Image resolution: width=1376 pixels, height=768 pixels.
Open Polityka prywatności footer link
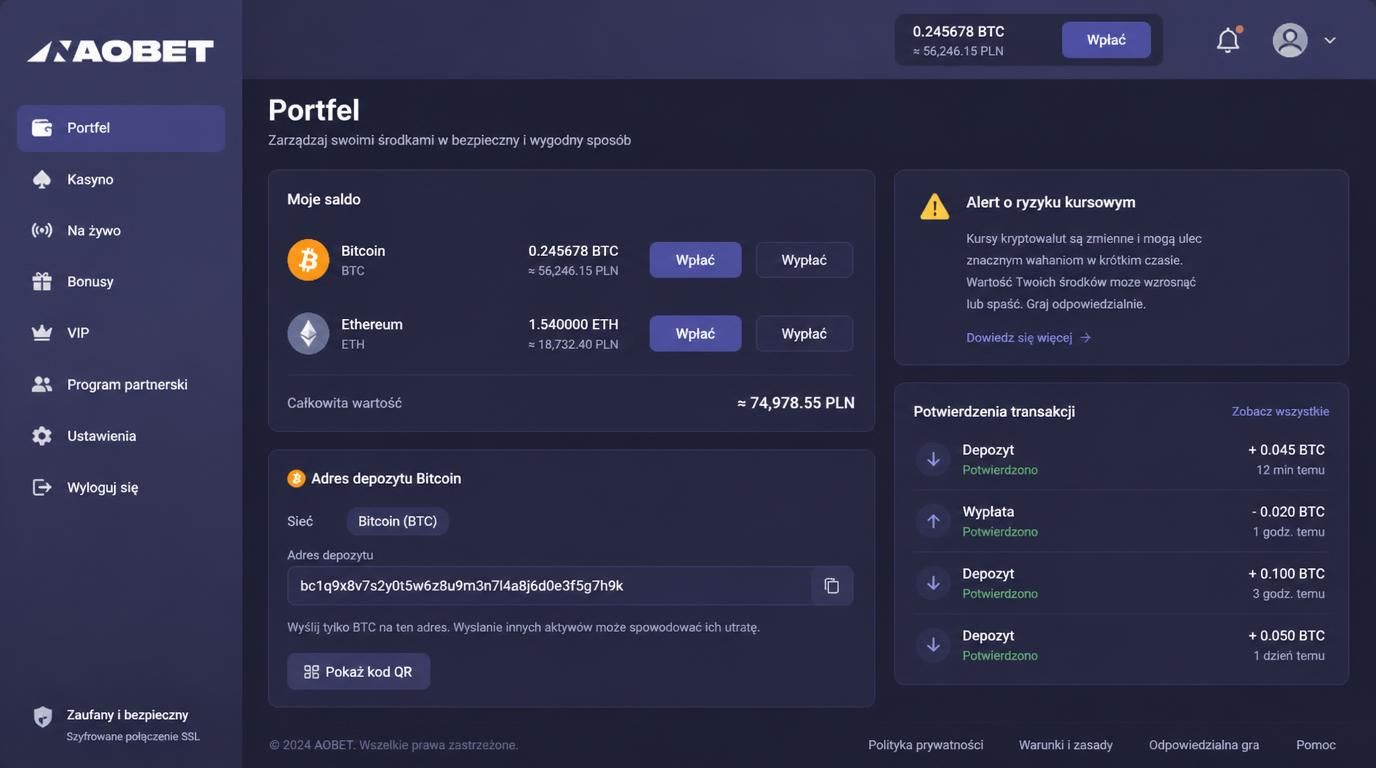(x=926, y=745)
